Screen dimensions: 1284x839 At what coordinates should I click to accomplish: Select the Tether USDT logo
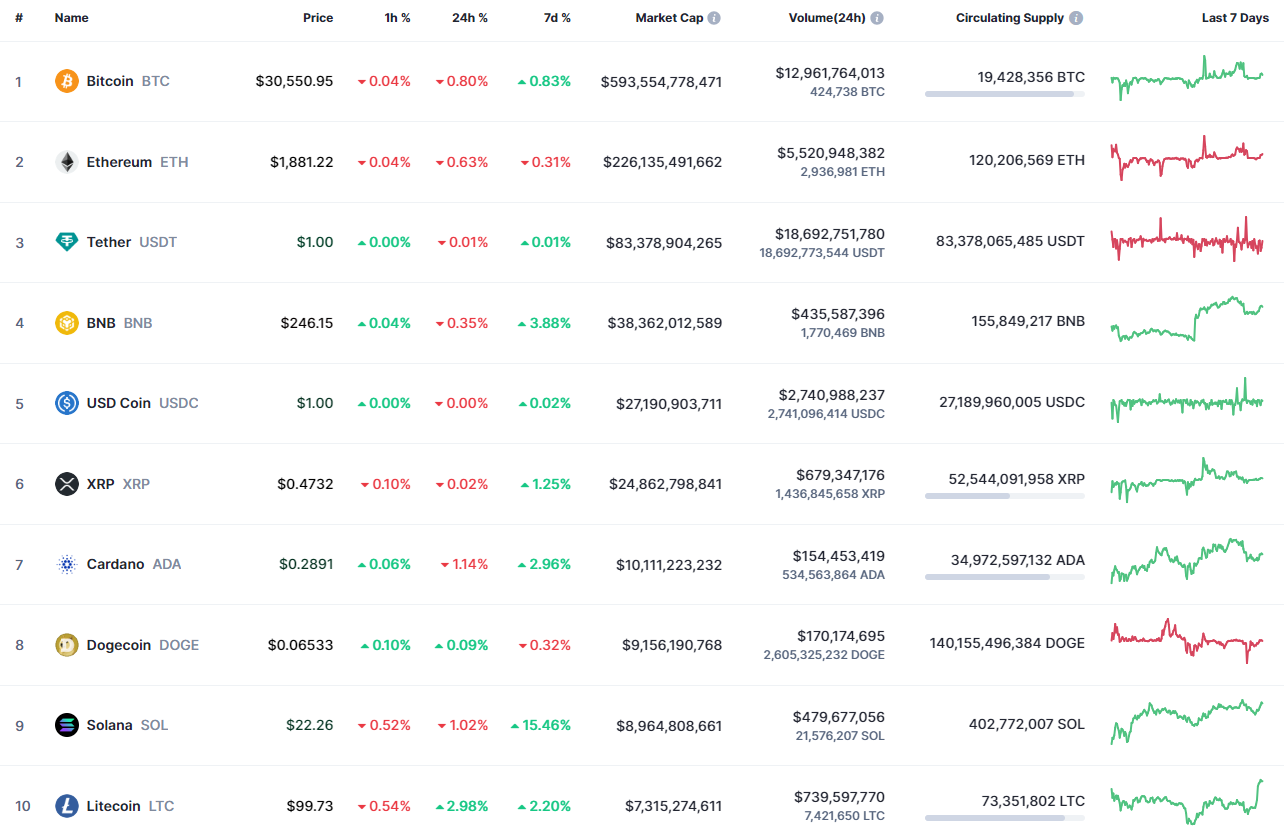[x=66, y=242]
